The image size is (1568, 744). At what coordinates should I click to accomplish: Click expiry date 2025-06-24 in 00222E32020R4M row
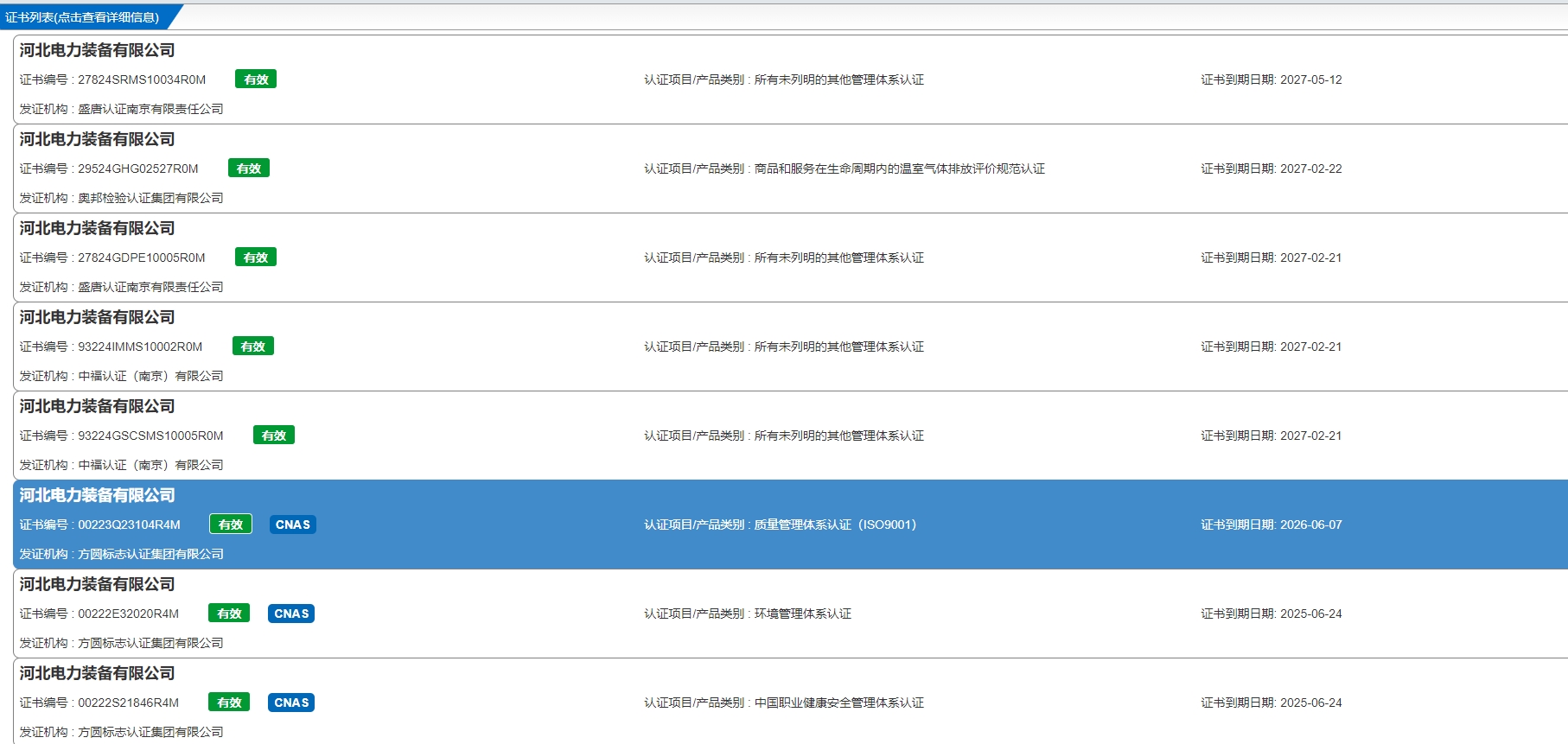coord(1311,614)
